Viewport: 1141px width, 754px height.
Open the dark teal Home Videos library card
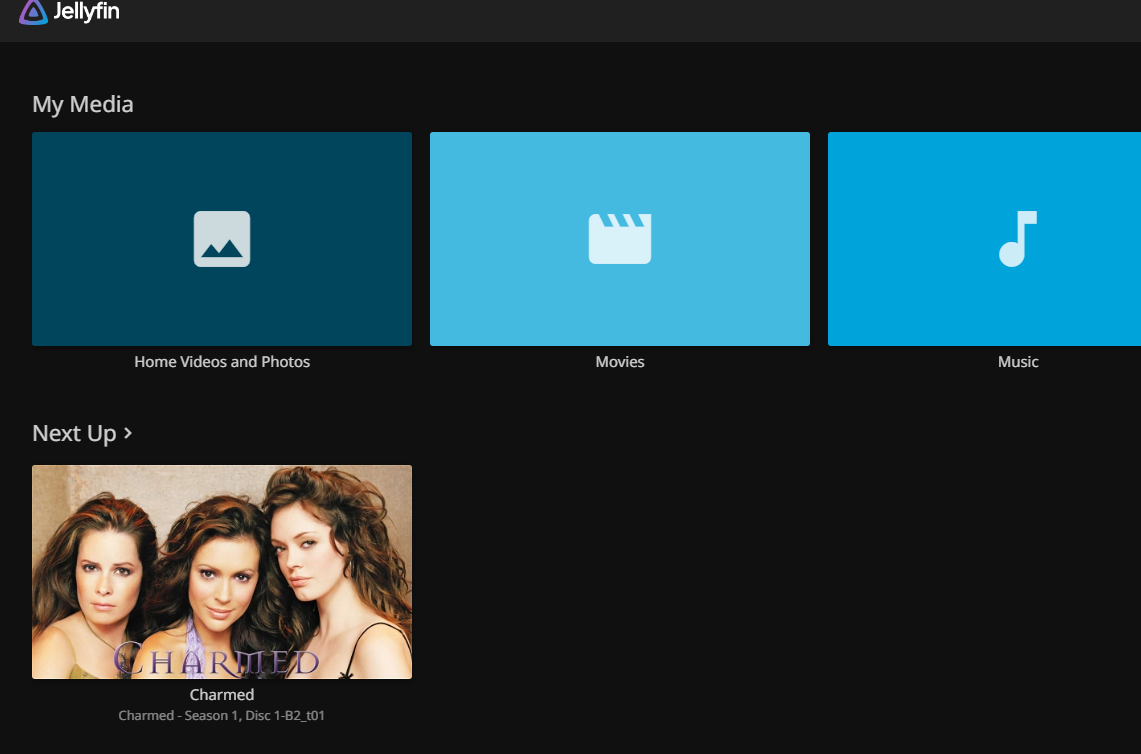click(222, 239)
